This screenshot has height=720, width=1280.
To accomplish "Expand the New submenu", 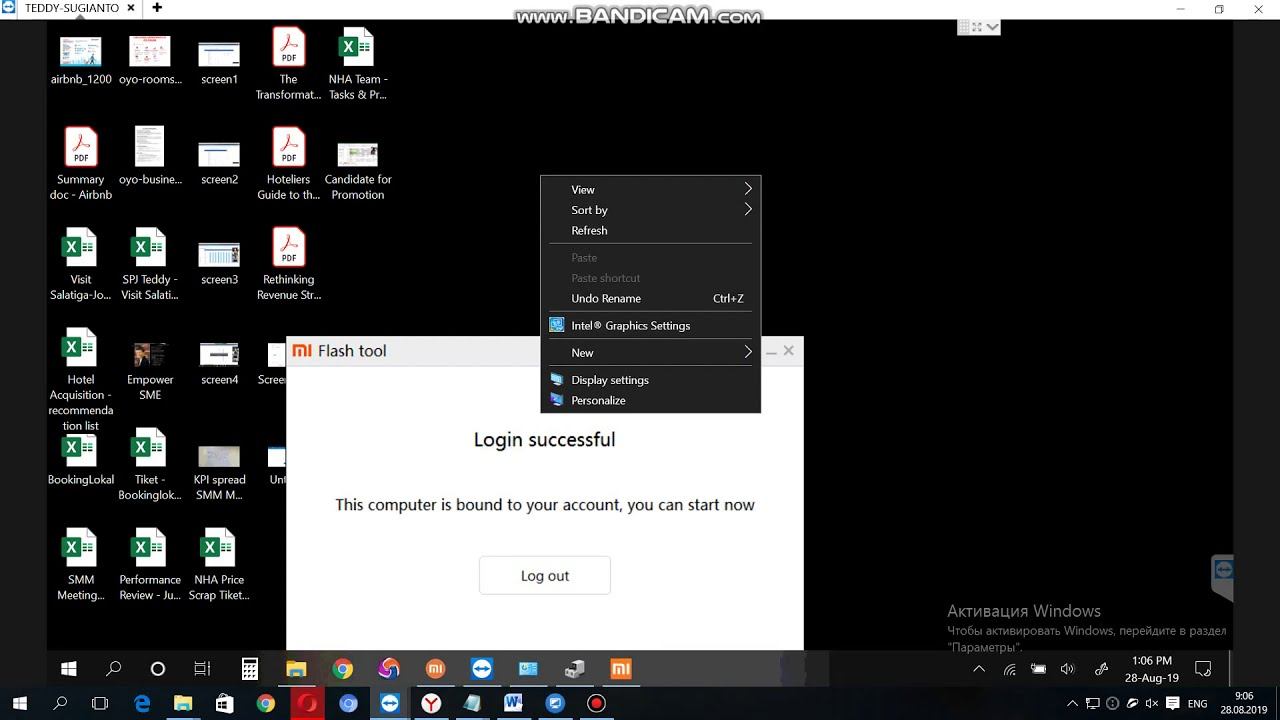I will 650,352.
